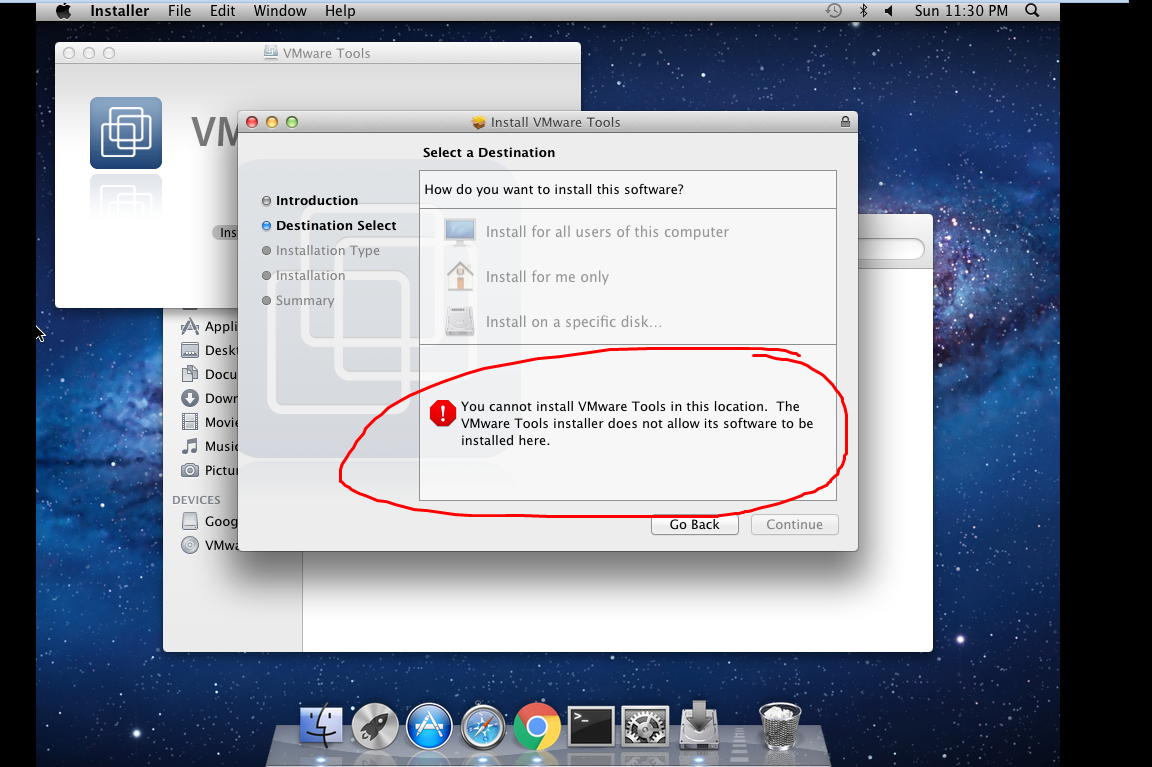Open Music in Finder sidebar
The width and height of the screenshot is (1152, 767).
209,446
